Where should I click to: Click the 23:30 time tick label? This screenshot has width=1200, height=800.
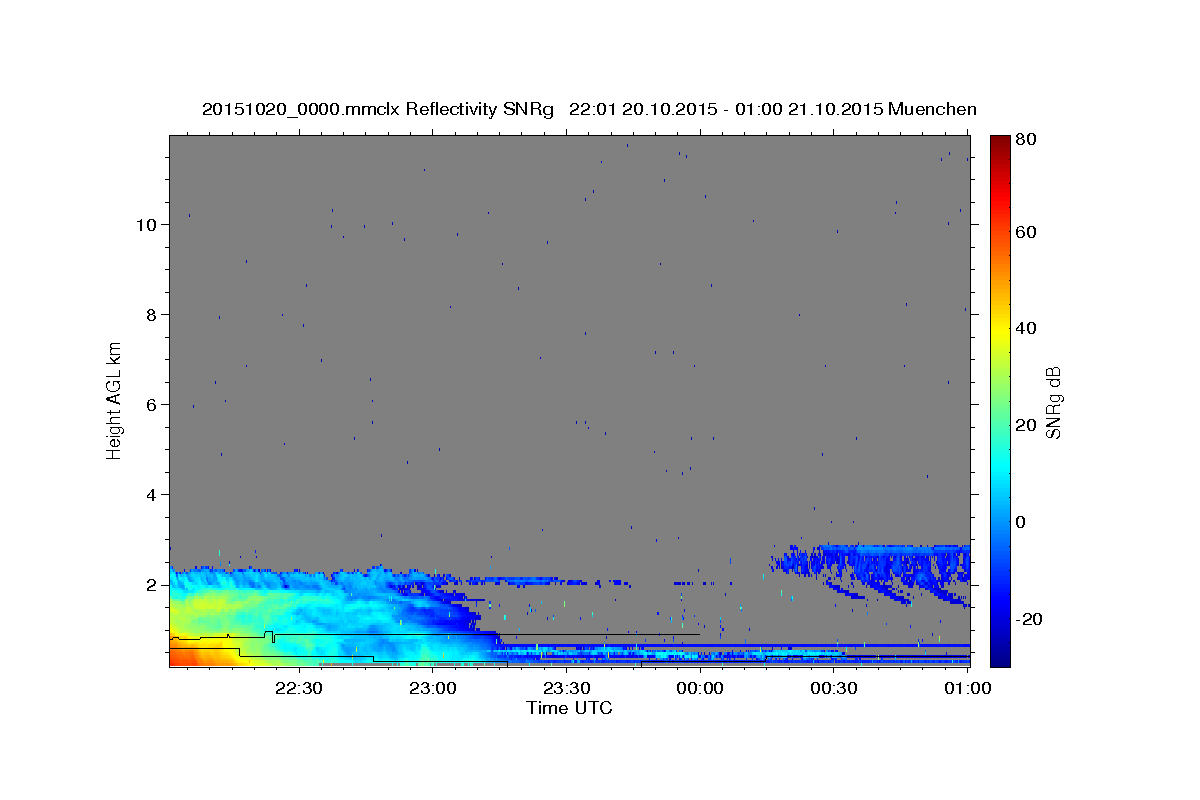pos(566,688)
